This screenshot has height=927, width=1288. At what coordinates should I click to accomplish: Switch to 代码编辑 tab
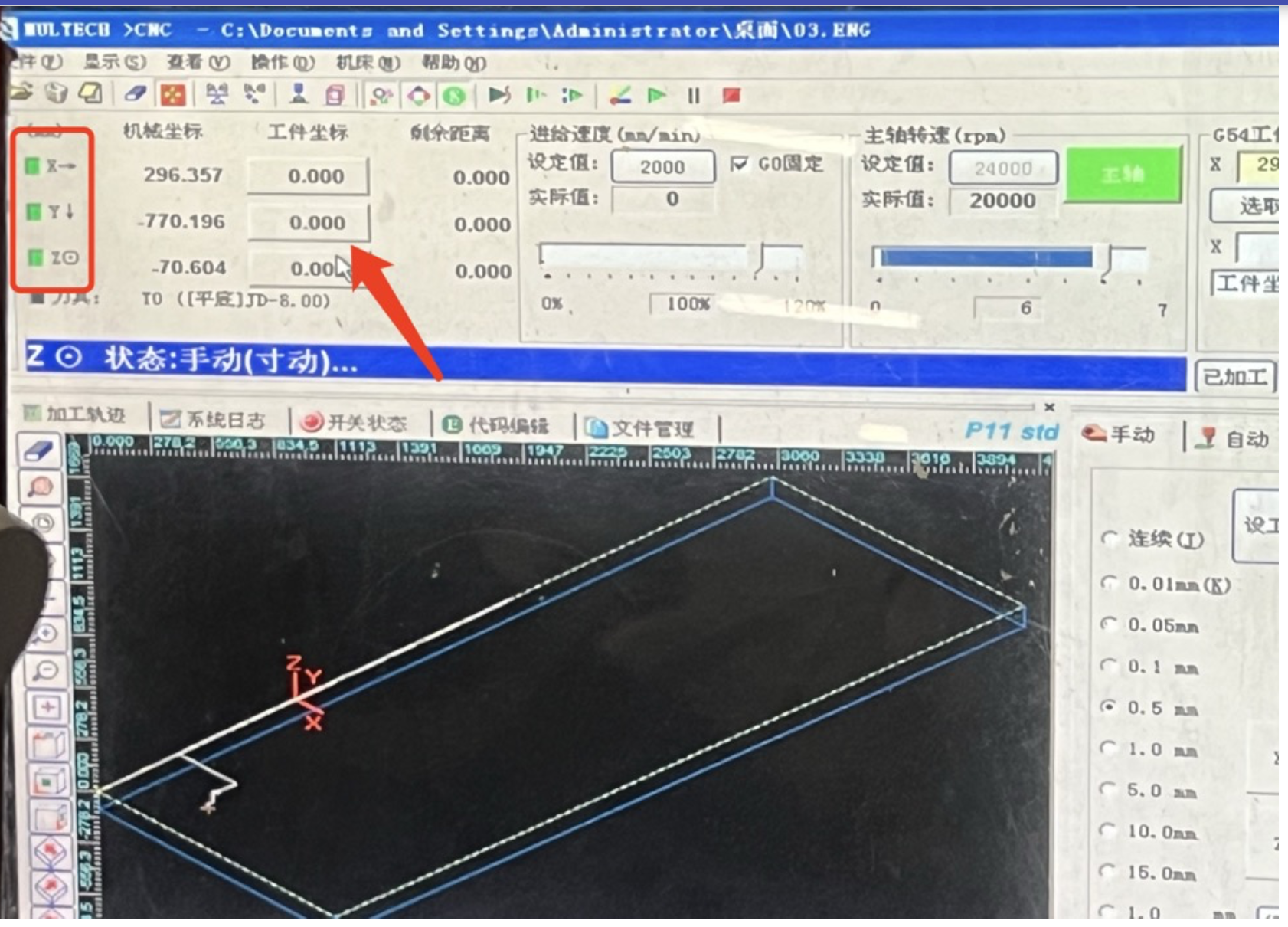(x=497, y=425)
